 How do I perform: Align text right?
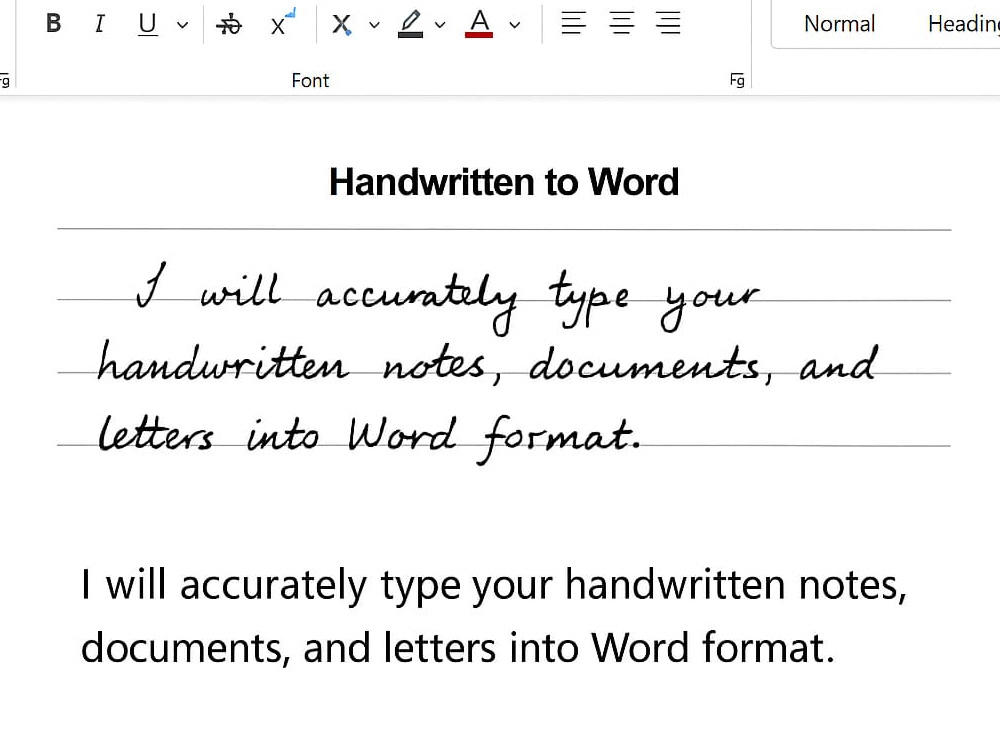pos(668,23)
